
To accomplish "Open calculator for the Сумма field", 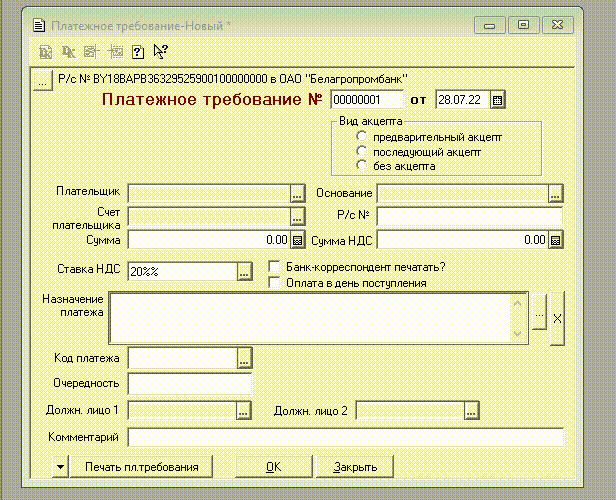I will (297, 240).
